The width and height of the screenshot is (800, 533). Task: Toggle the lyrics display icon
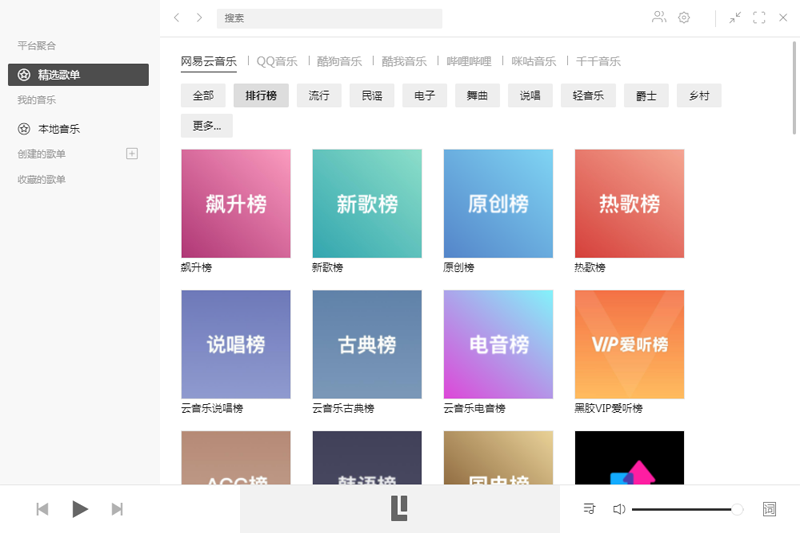click(x=769, y=509)
